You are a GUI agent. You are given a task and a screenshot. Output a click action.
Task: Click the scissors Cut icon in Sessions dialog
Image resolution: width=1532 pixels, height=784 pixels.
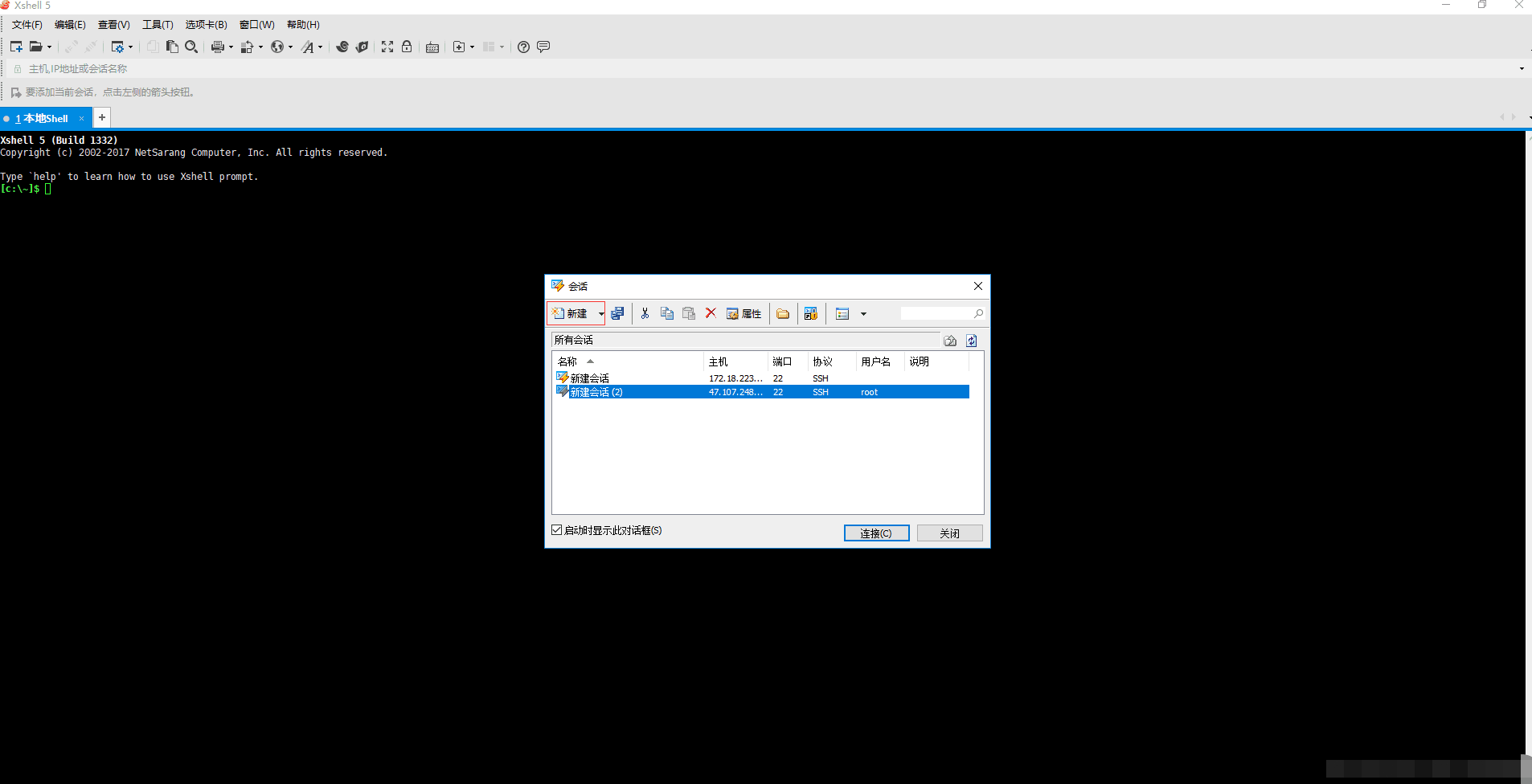645,313
